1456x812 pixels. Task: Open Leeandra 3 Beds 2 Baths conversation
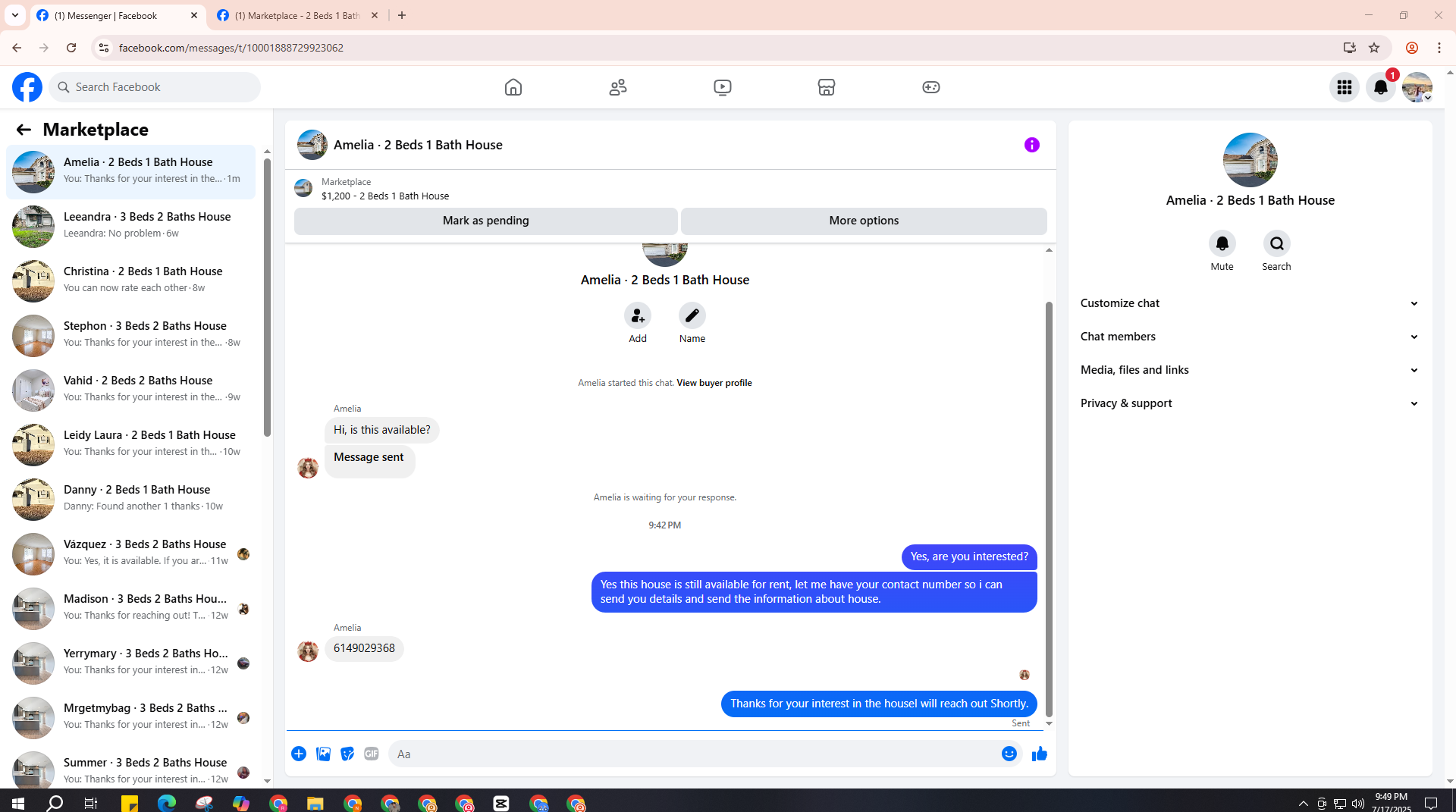pyautogui.click(x=130, y=227)
